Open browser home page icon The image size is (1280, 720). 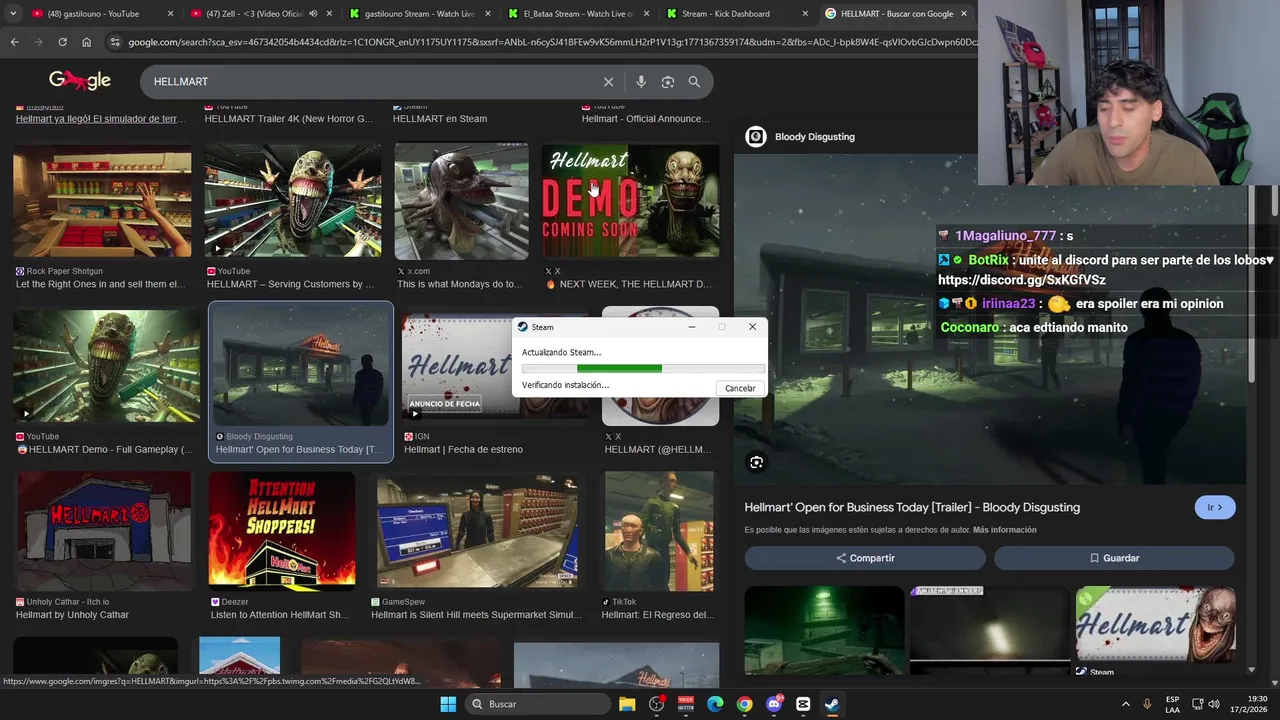(87, 42)
